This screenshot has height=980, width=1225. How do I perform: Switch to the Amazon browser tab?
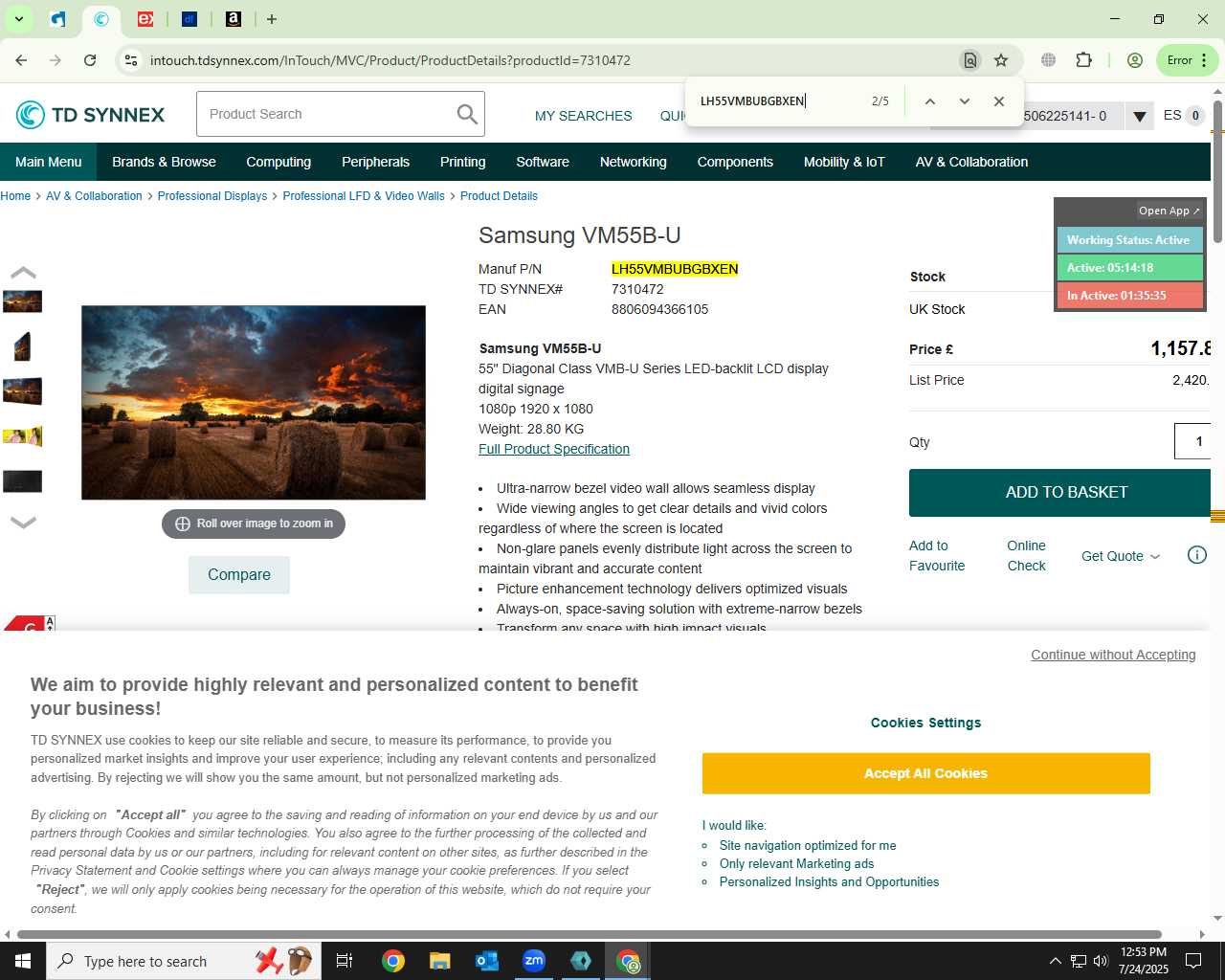coord(233,19)
